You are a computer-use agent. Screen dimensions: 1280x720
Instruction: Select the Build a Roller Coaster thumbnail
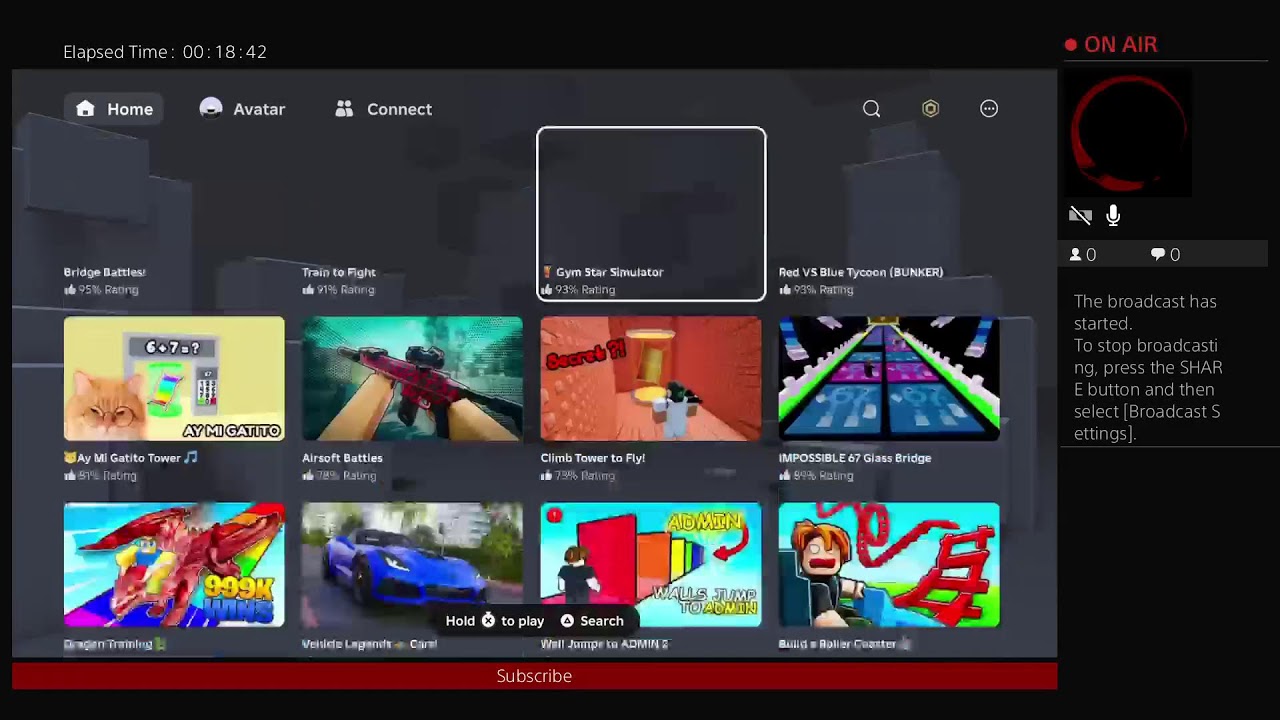[x=889, y=565]
